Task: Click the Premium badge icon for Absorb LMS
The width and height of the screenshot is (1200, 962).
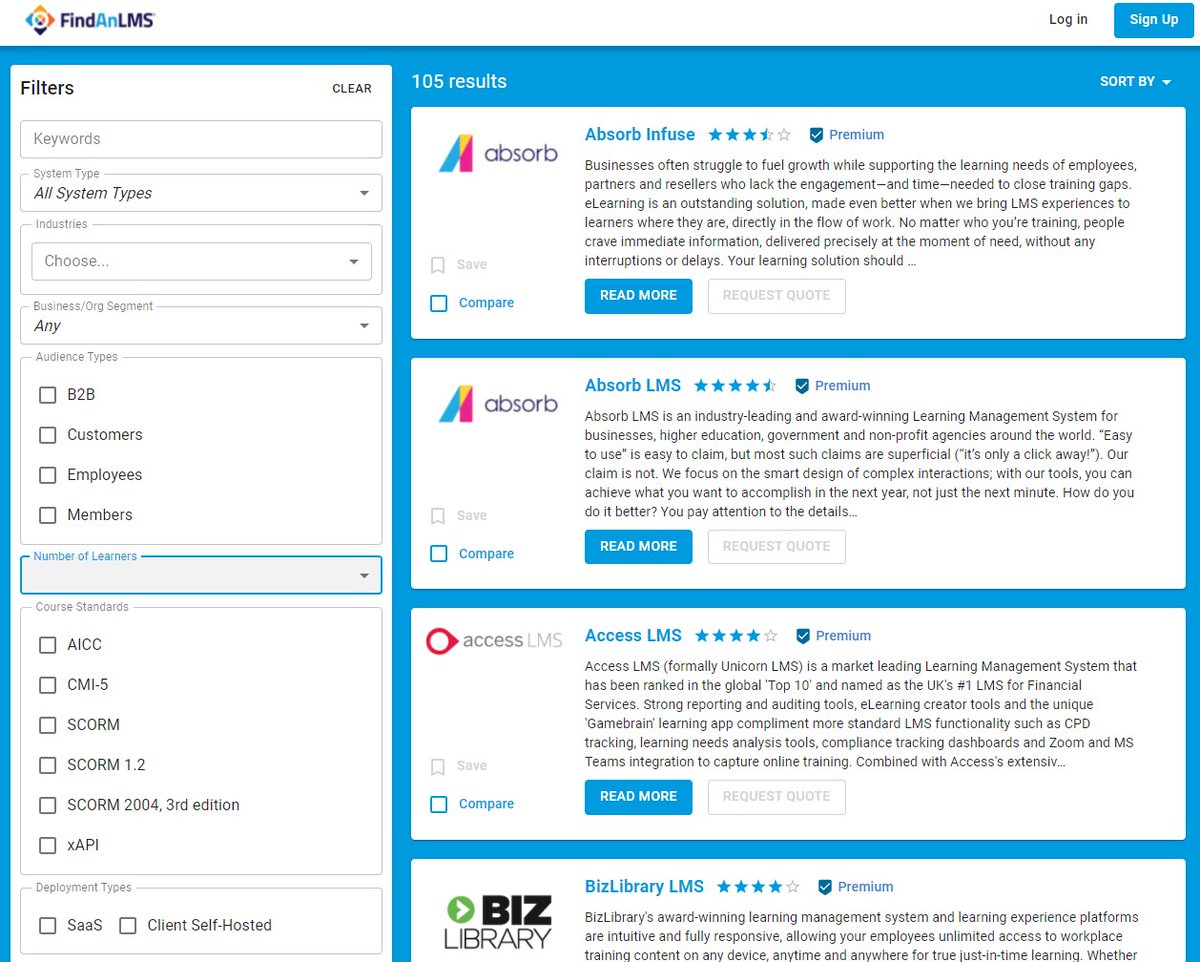Action: 802,386
